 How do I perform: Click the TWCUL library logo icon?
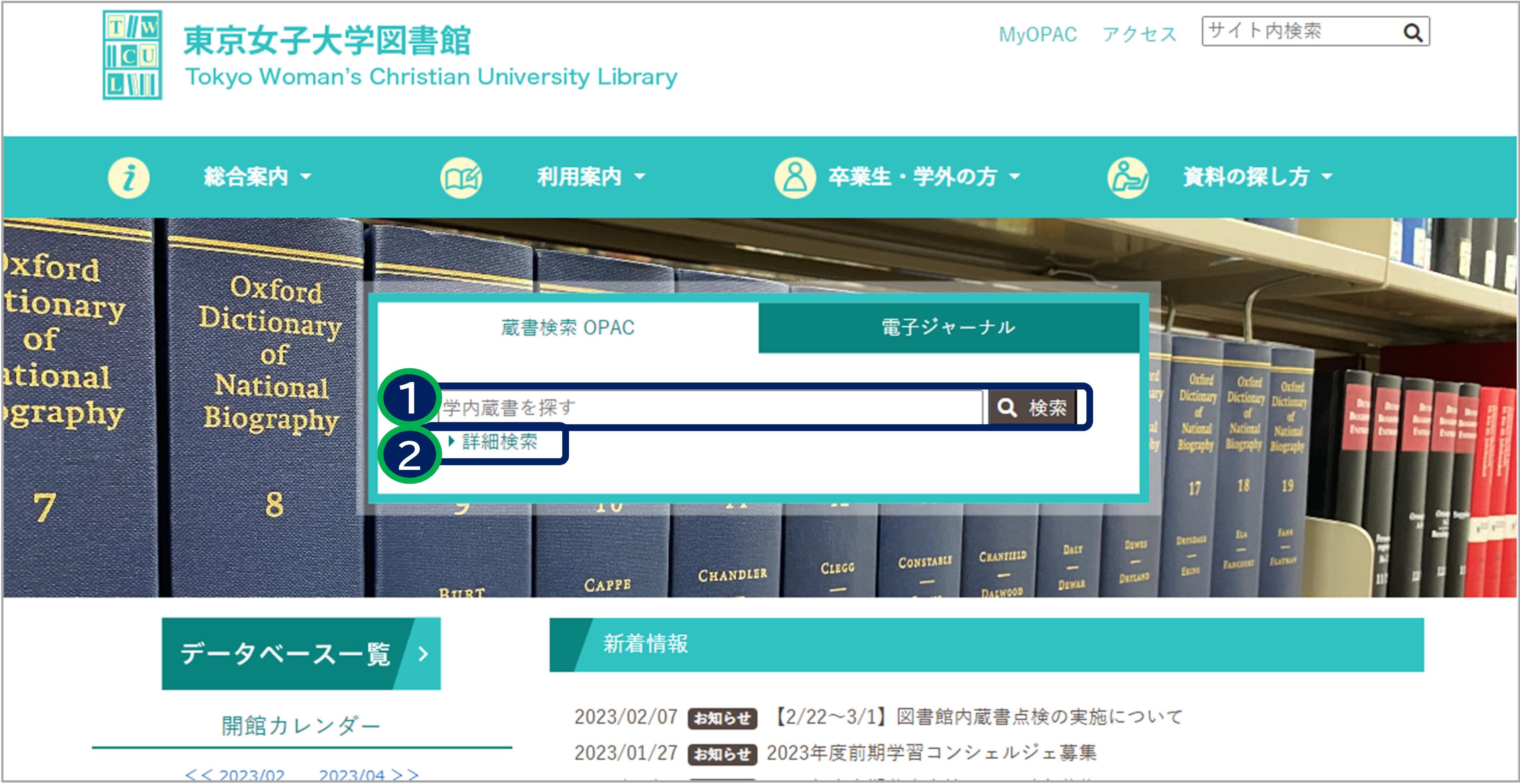pos(132,55)
